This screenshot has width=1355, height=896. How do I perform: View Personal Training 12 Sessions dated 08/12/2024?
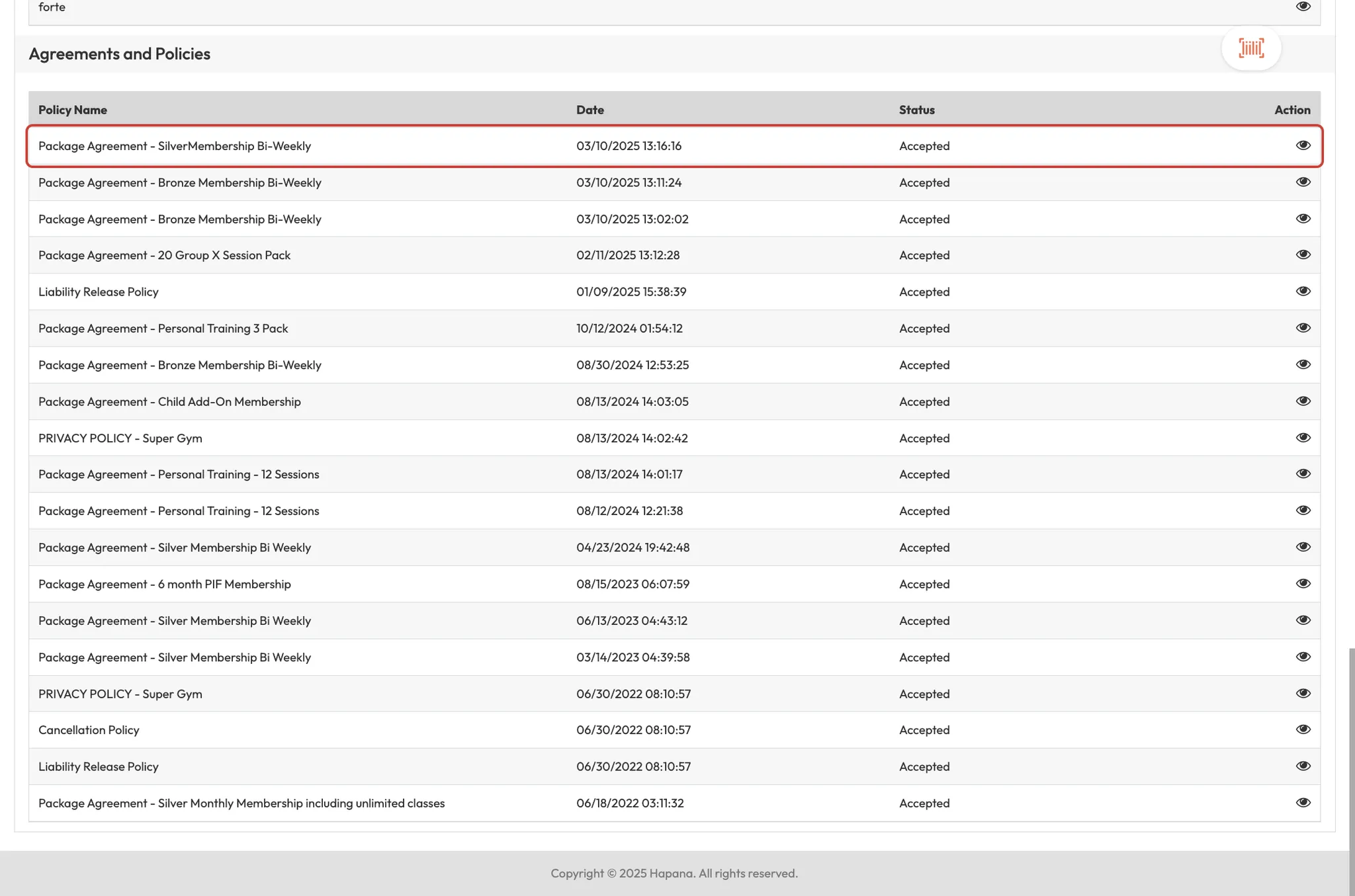click(1303, 510)
